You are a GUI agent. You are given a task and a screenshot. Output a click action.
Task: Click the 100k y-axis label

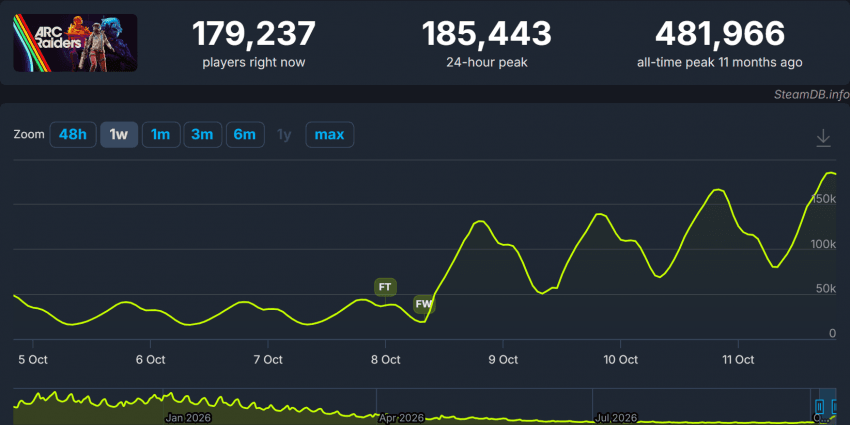(x=823, y=244)
